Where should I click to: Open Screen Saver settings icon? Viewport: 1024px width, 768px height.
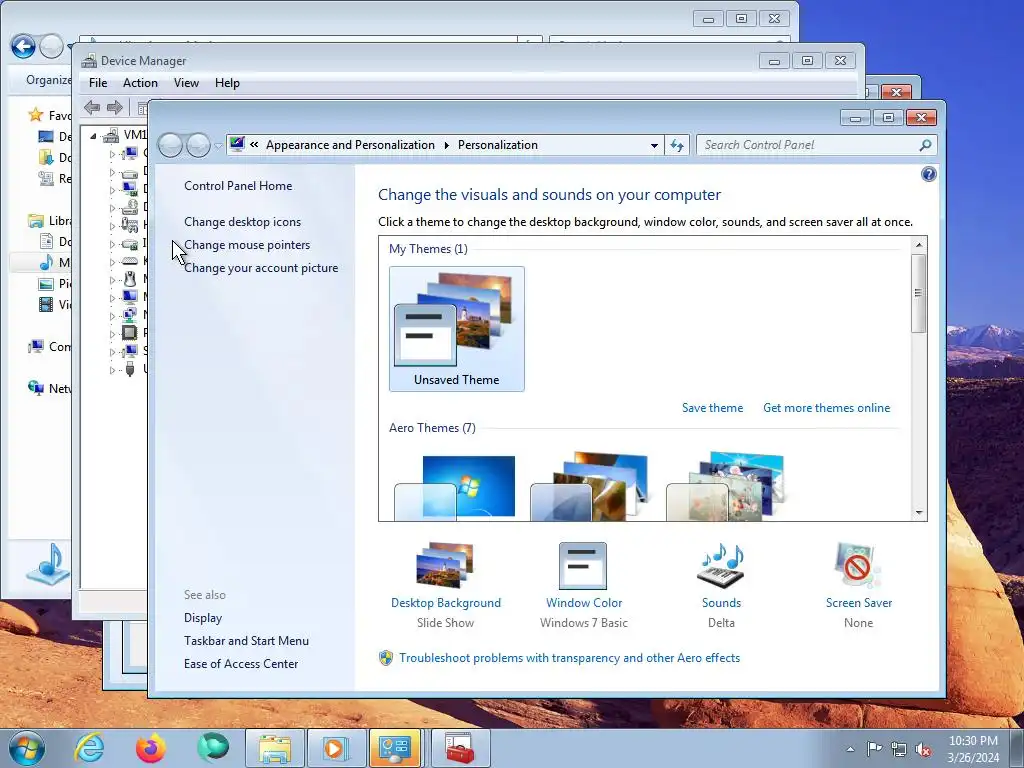858,566
